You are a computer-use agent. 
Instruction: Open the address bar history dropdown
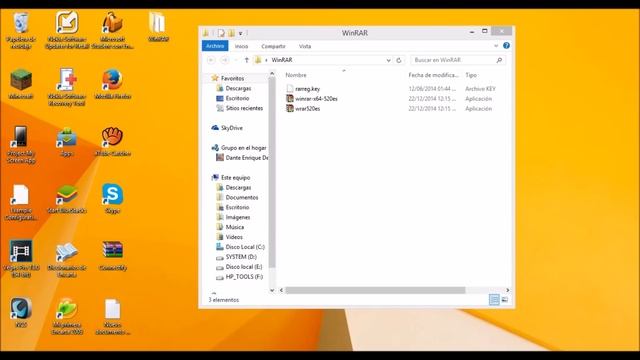tap(388, 60)
